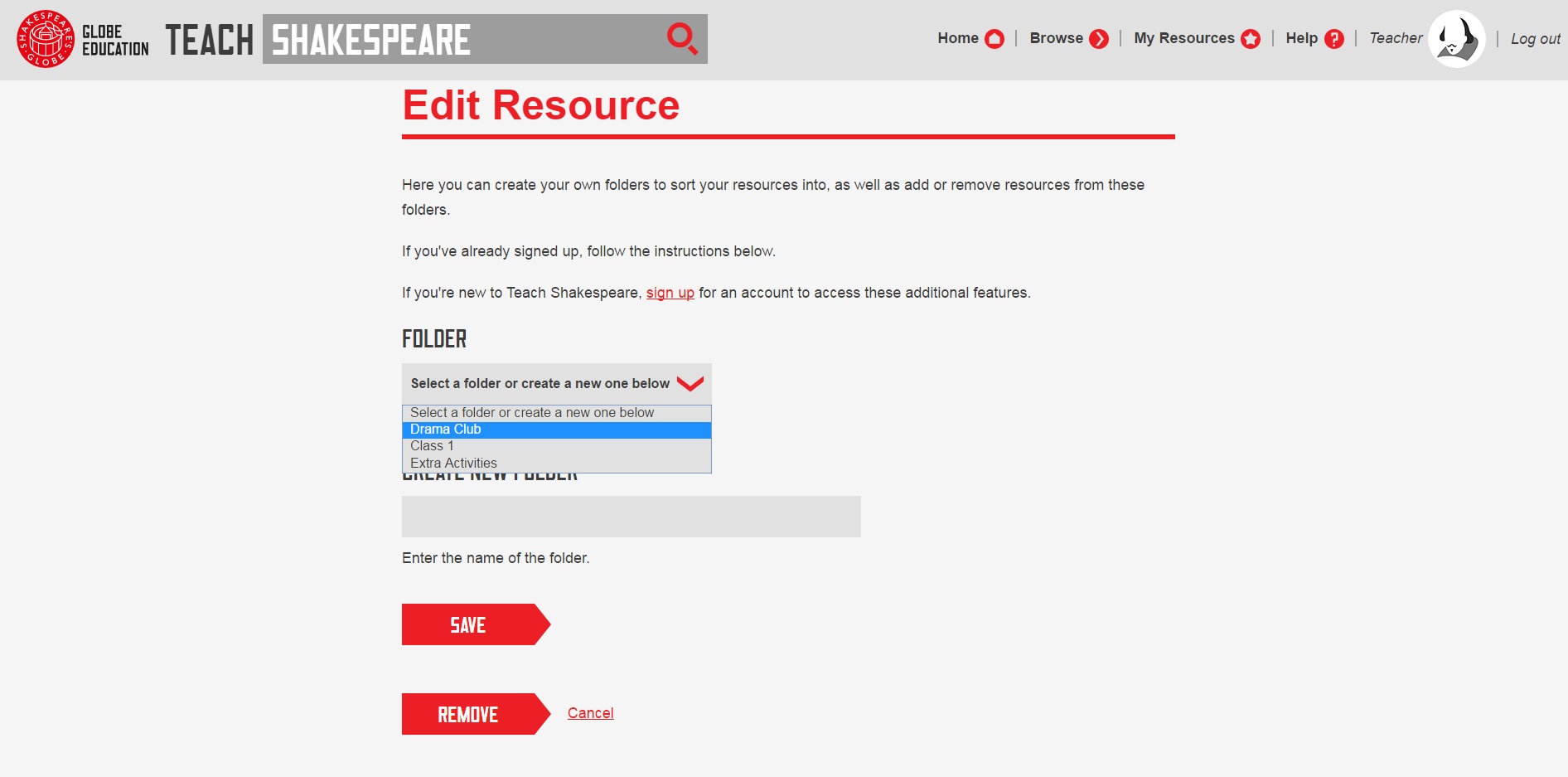Go to My Resources
The image size is (1568, 777).
[1184, 38]
